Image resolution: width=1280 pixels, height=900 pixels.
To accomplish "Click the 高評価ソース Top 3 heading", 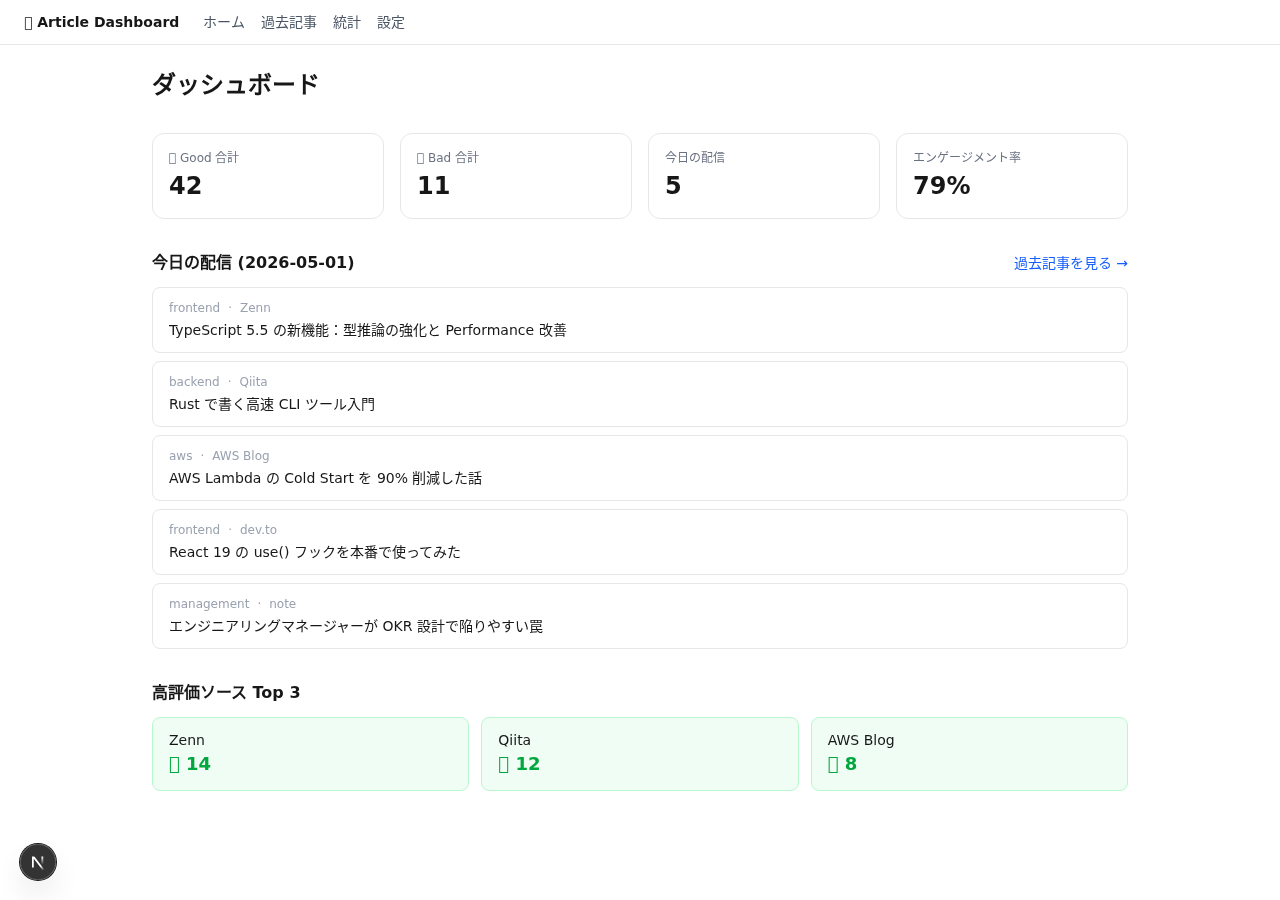I will (x=226, y=692).
